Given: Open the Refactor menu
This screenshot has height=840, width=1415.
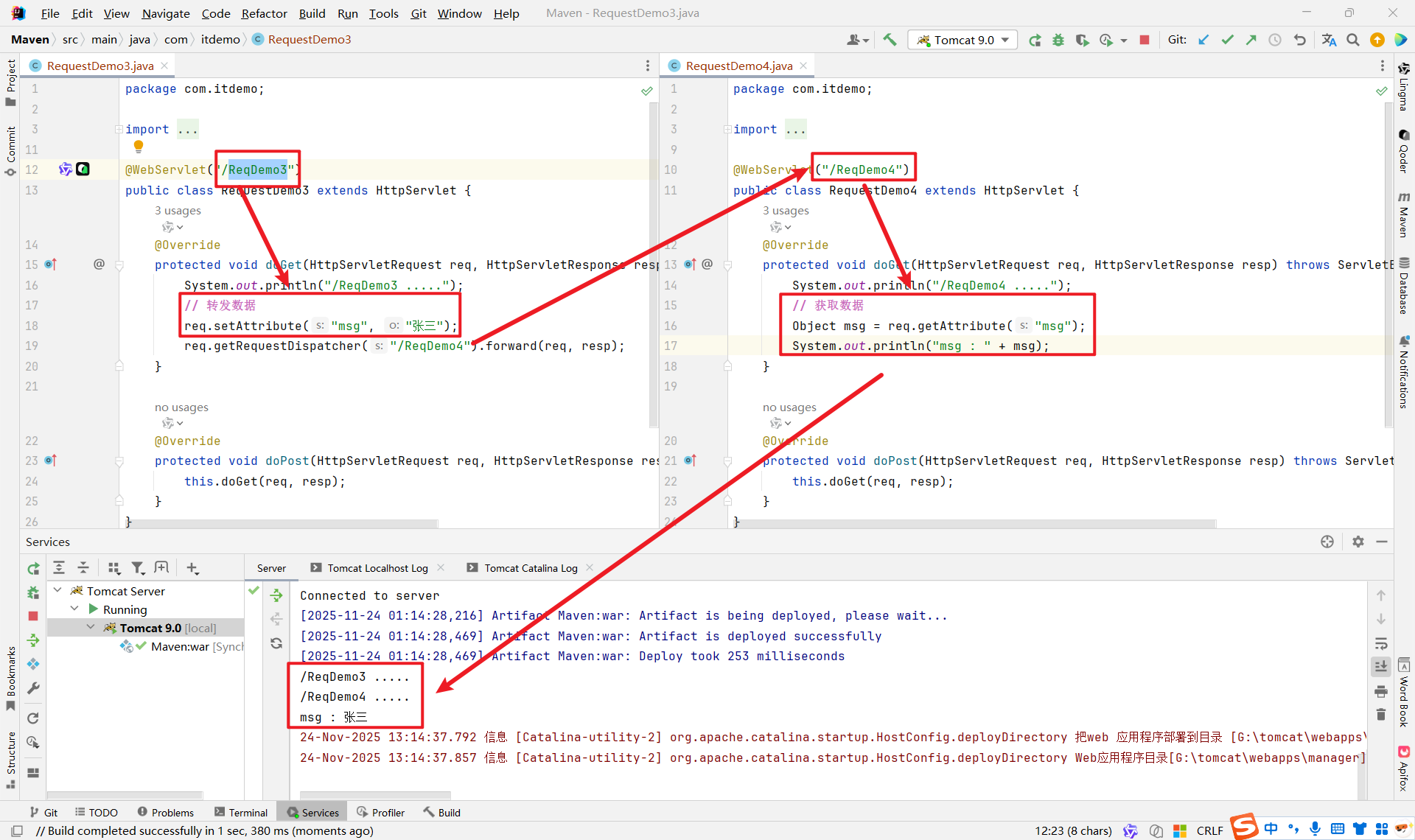Looking at the screenshot, I should pos(264,13).
